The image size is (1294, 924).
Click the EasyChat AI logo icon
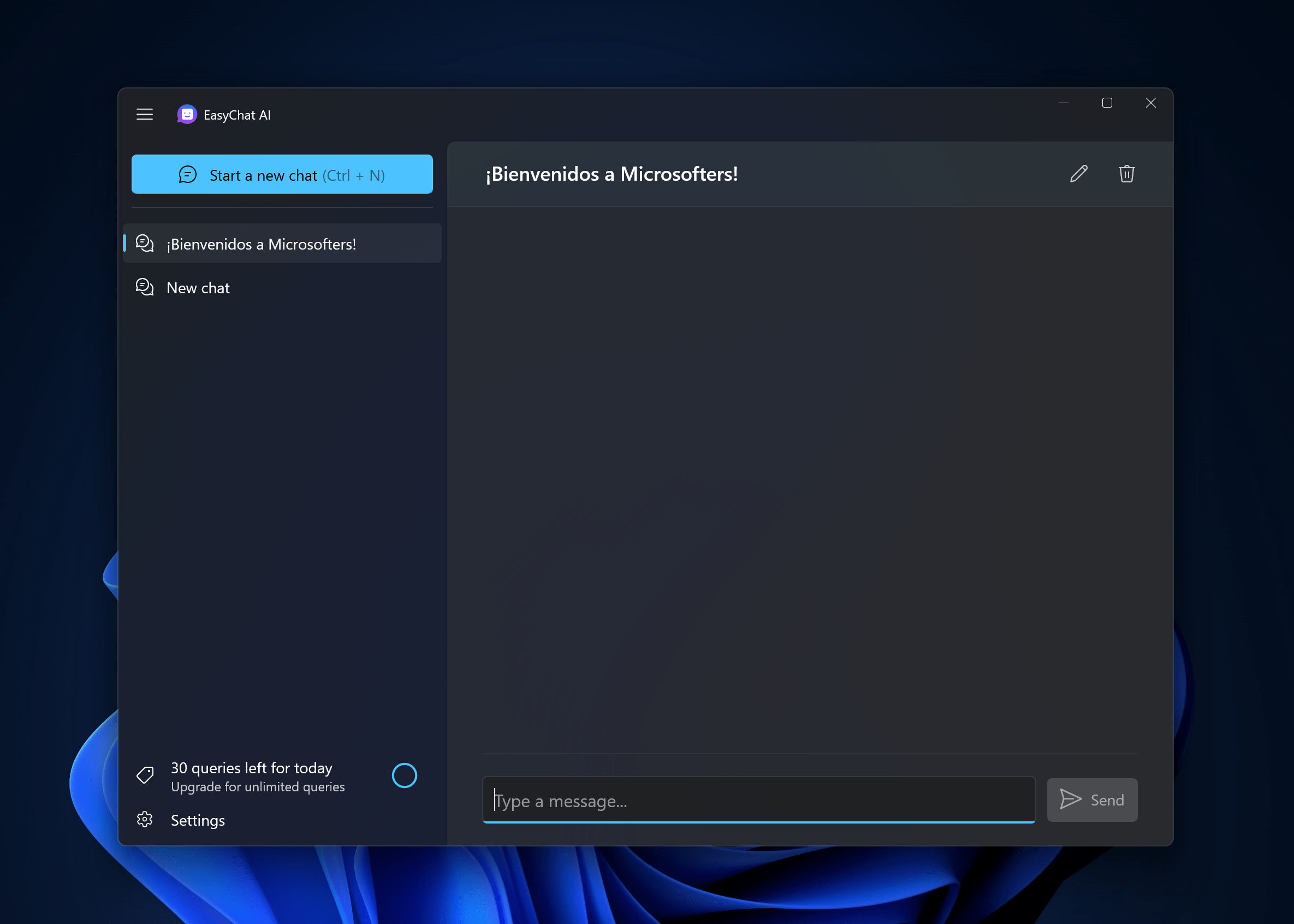click(187, 114)
